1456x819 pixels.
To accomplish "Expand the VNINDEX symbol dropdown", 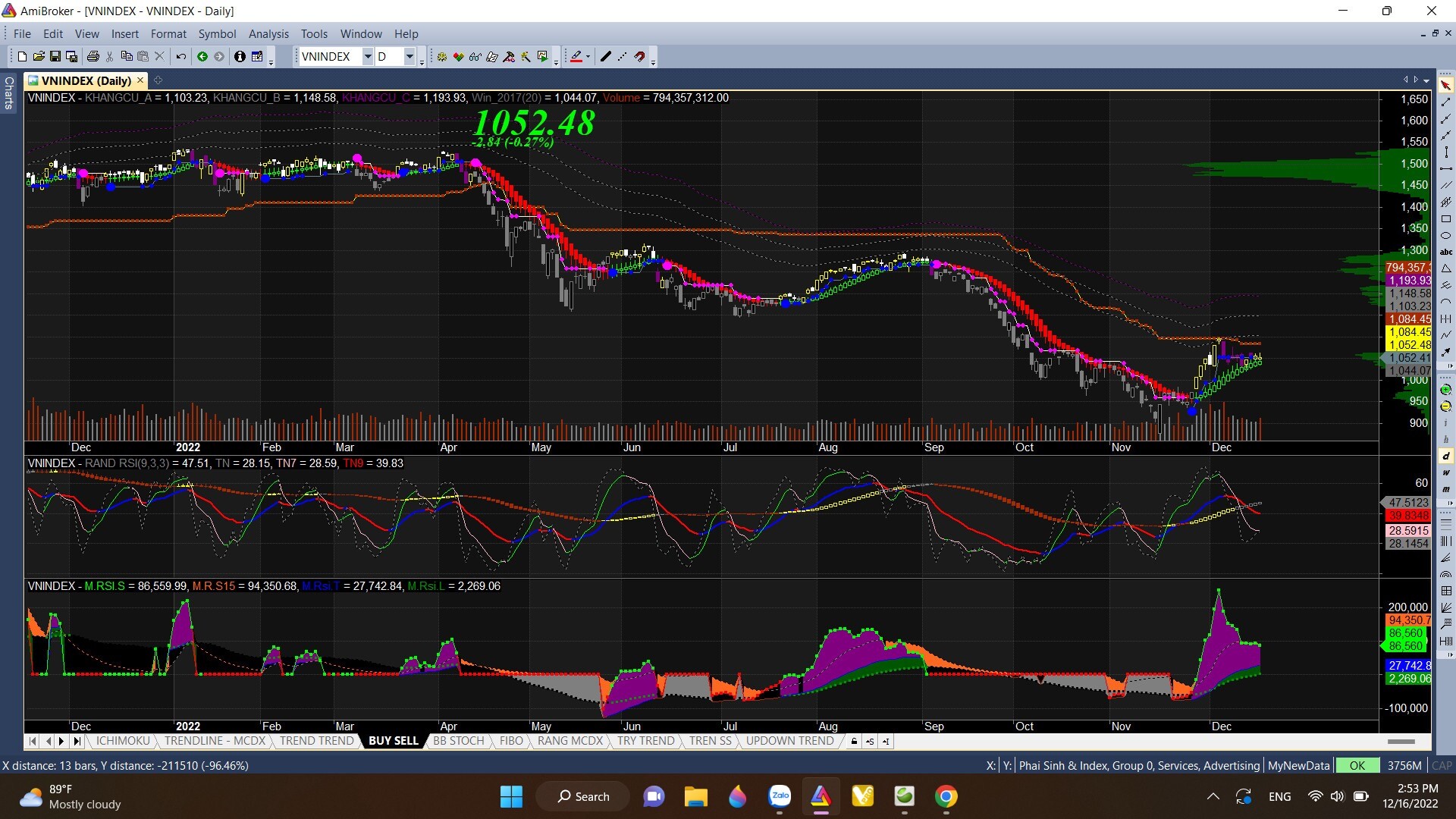I will (367, 56).
